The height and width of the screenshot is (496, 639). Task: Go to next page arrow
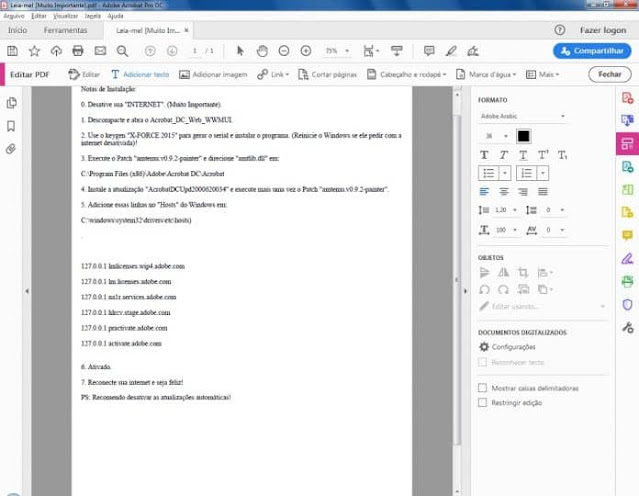[172, 51]
